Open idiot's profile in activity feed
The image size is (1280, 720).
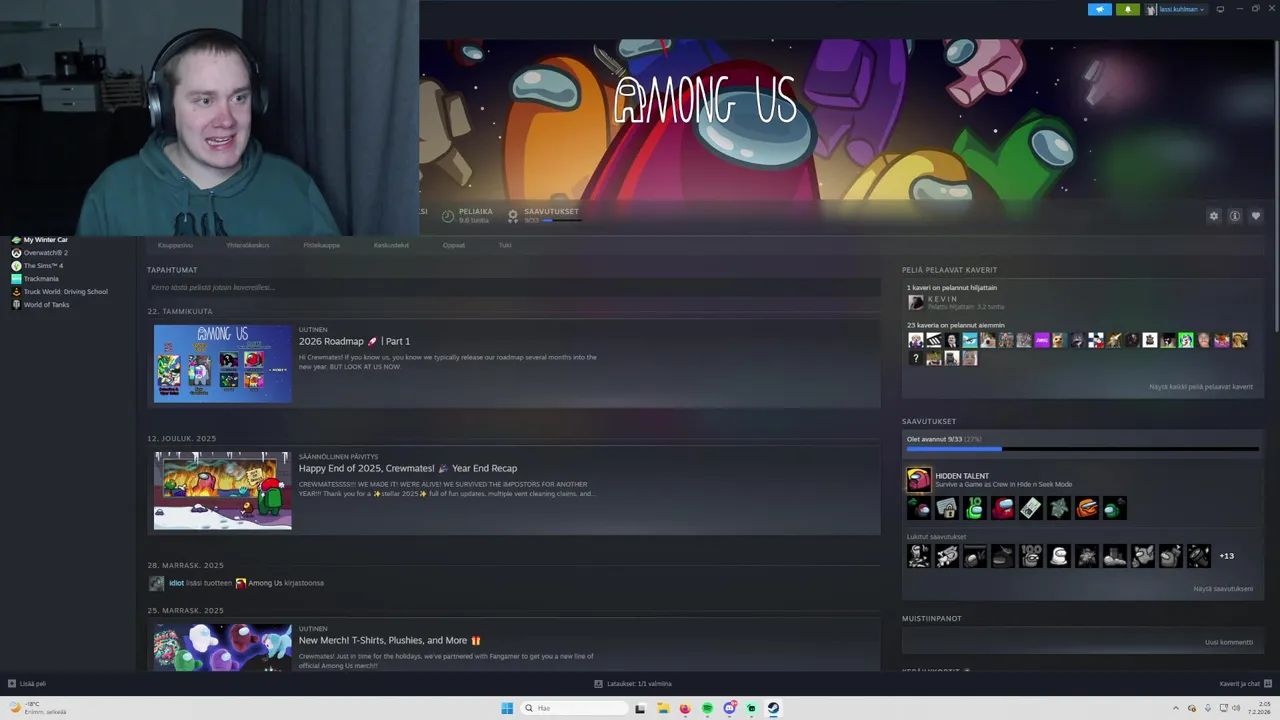tap(176, 583)
